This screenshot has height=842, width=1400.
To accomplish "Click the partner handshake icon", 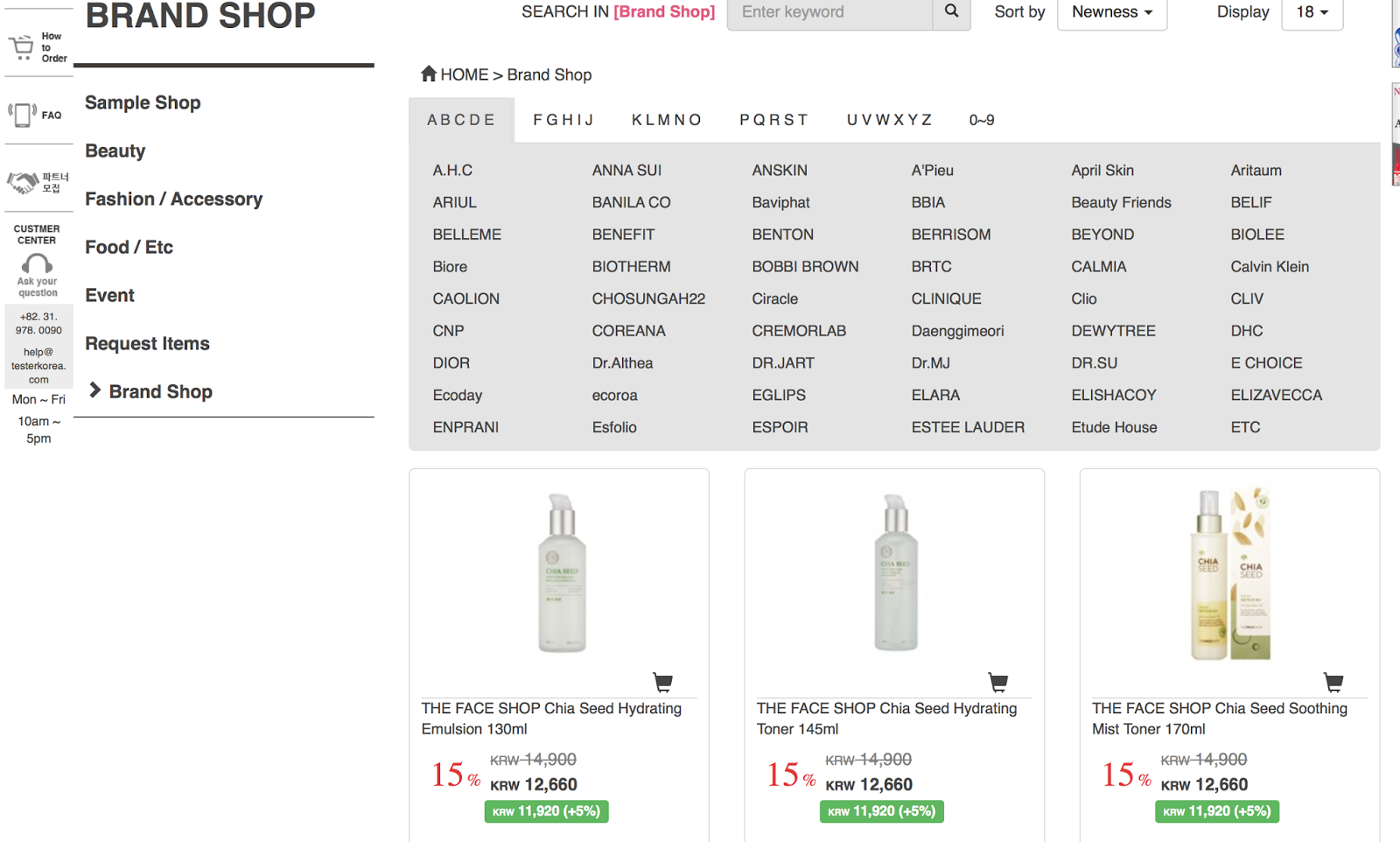I will click(x=23, y=182).
